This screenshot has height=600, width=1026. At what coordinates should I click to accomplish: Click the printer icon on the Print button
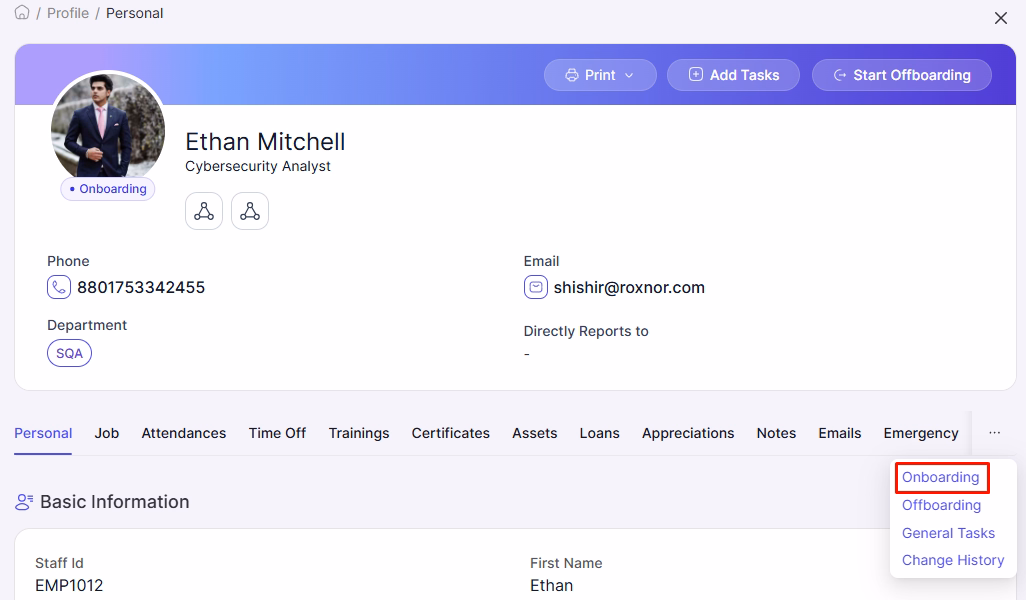pyautogui.click(x=573, y=74)
